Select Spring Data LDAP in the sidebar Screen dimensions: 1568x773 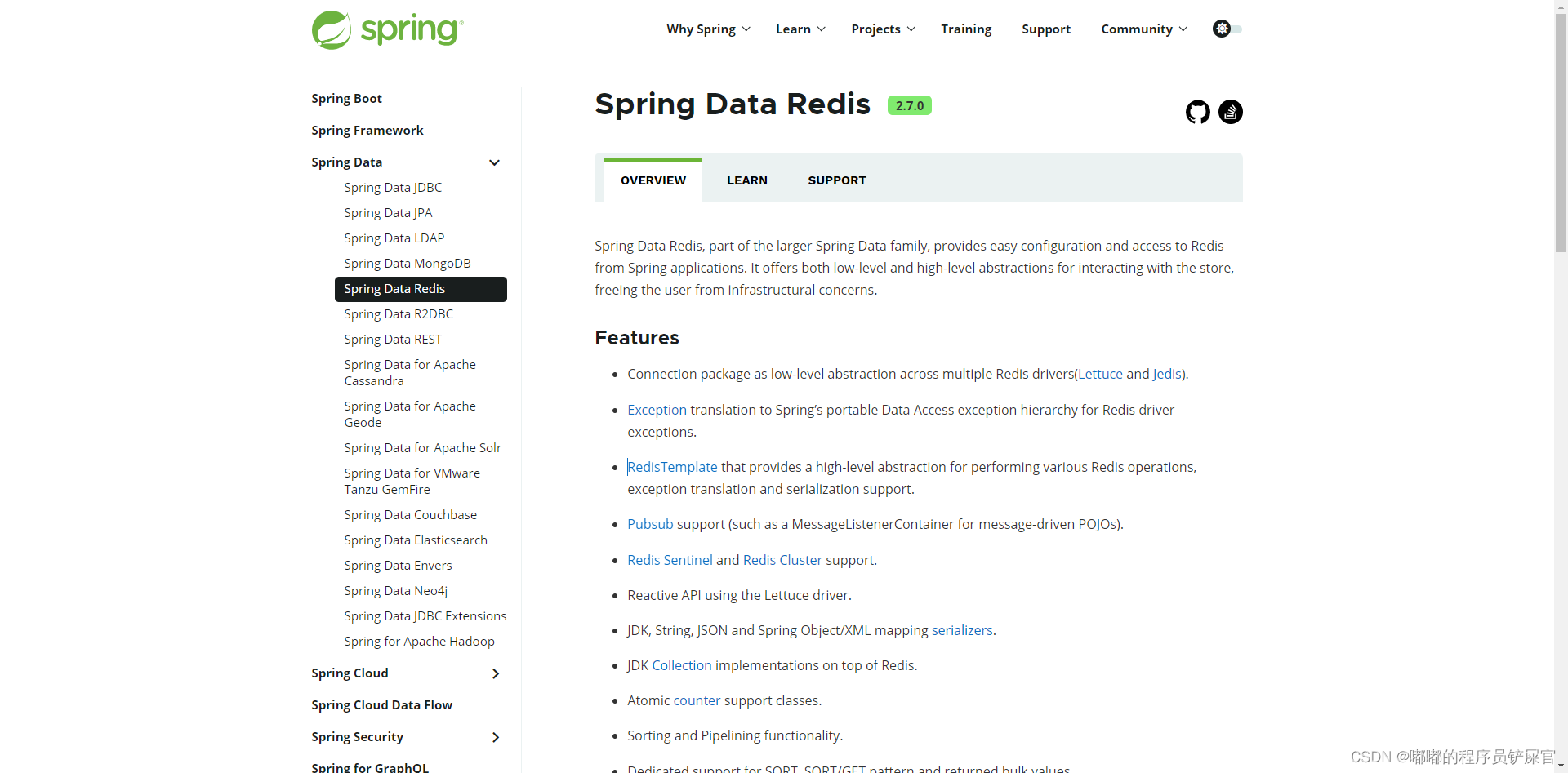[394, 238]
